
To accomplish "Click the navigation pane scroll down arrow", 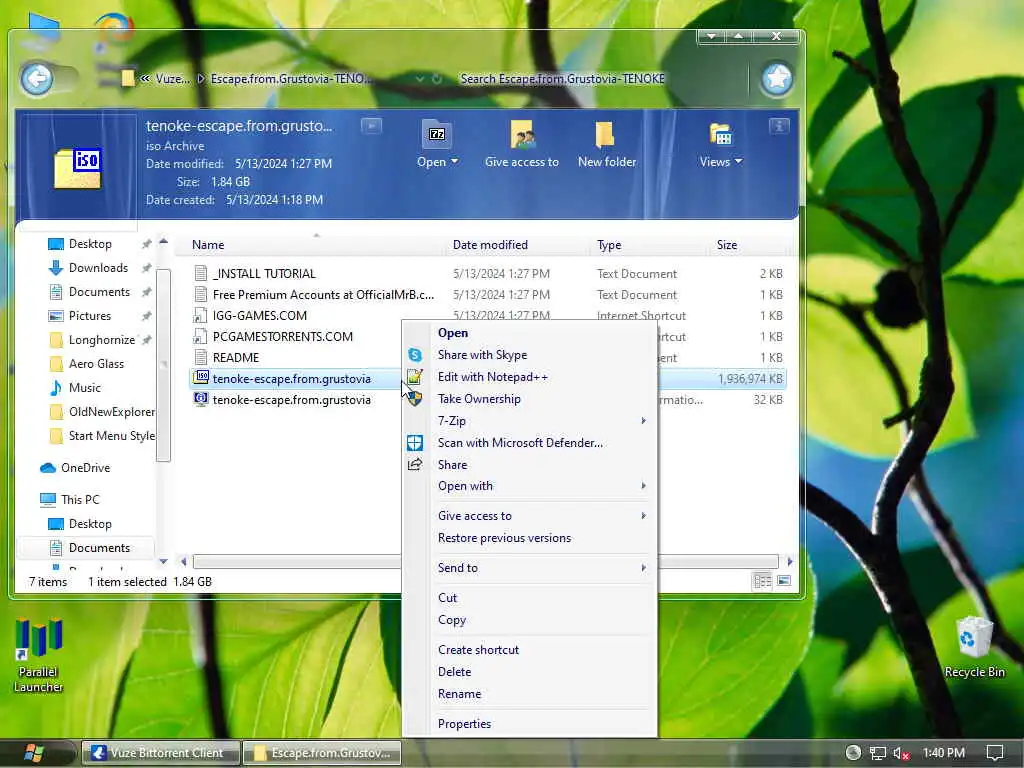I will (163, 561).
